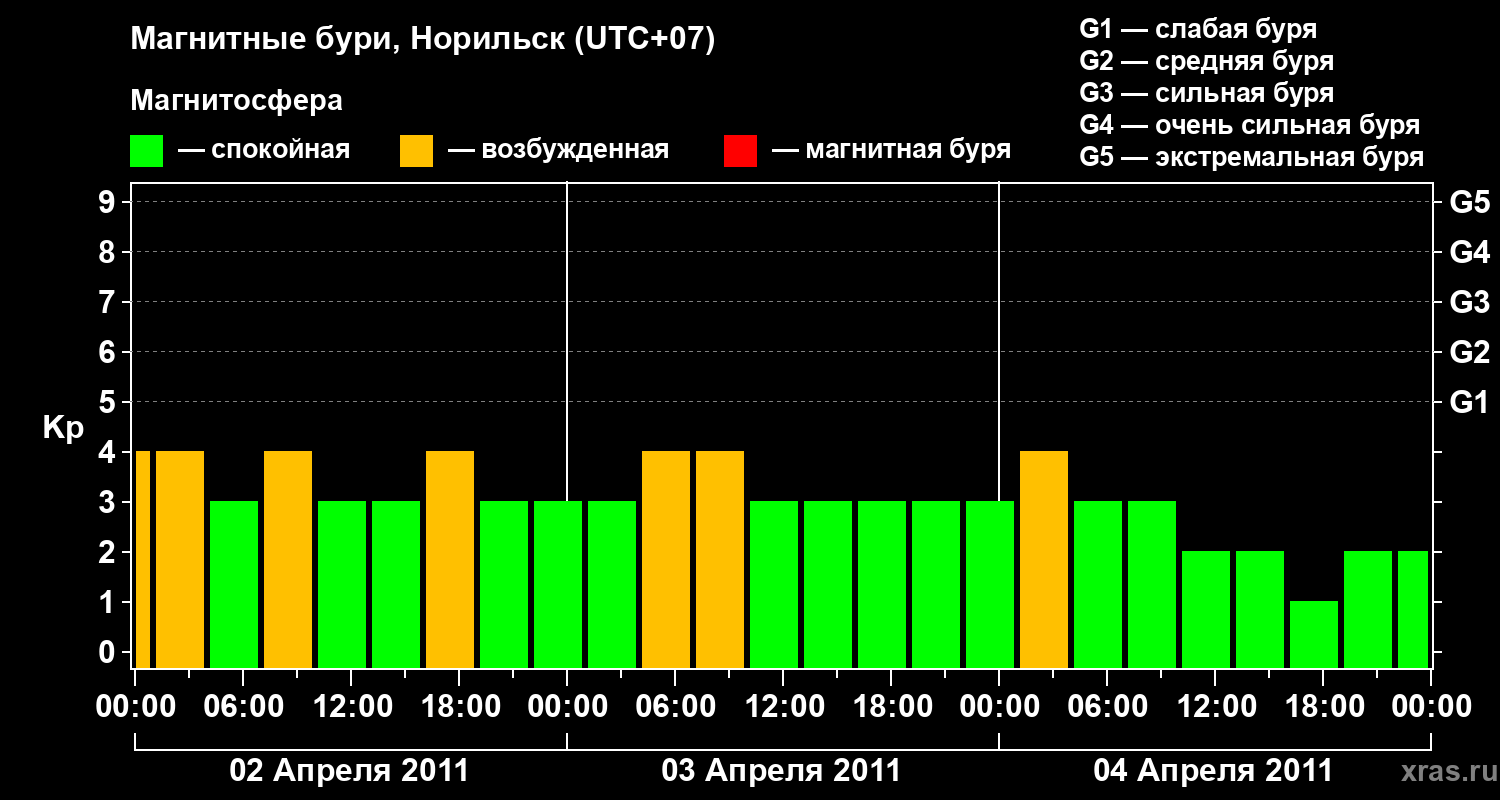Click the right-axis 'G3' label at Kp 7
1500x800 pixels.
[1469, 303]
